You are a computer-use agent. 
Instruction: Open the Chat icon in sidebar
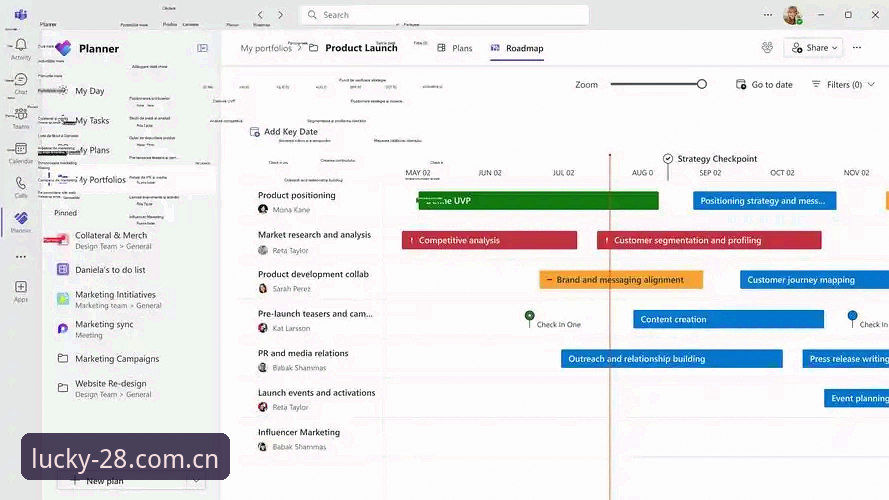click(x=21, y=79)
